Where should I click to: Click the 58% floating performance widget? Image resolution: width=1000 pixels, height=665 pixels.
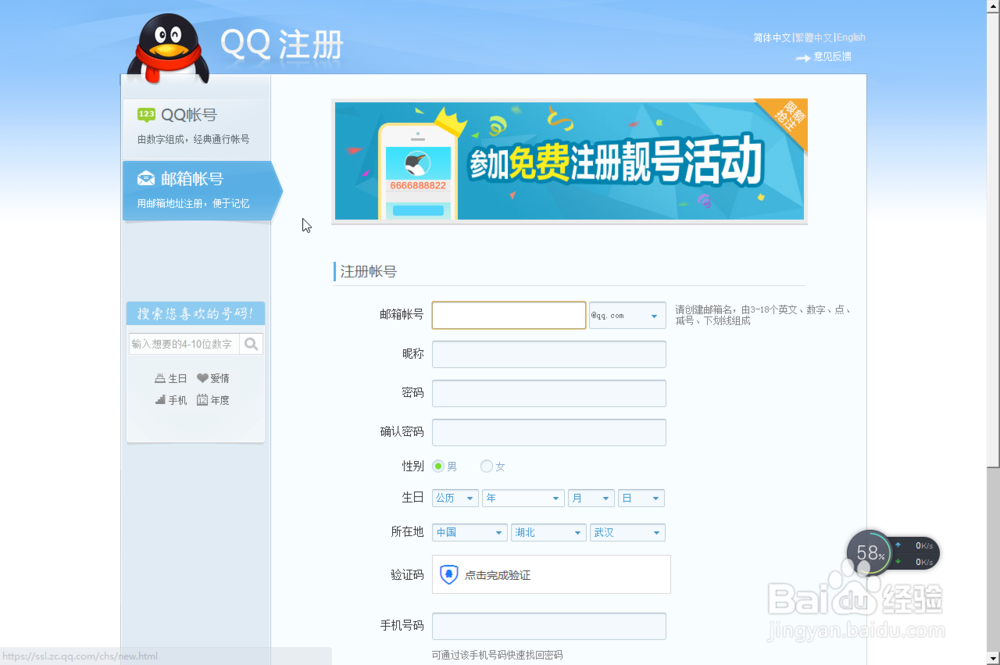coord(893,553)
